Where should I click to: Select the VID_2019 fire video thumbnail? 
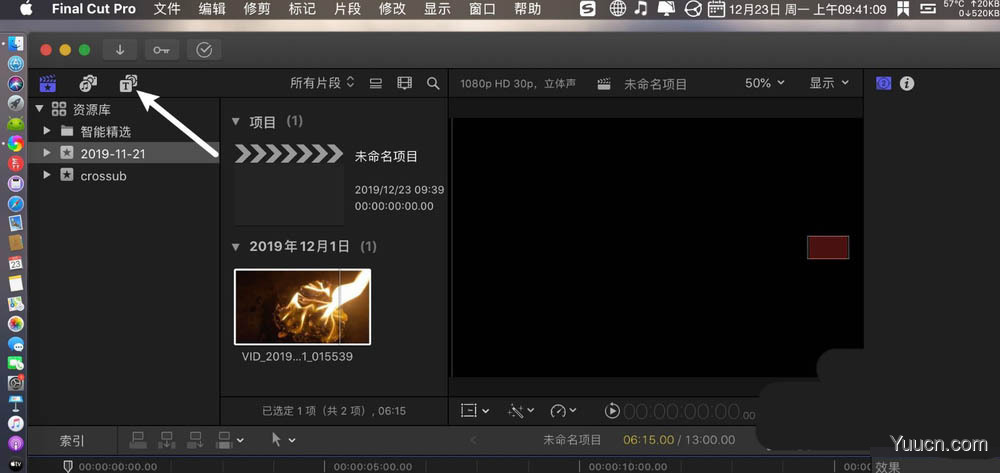(302, 307)
